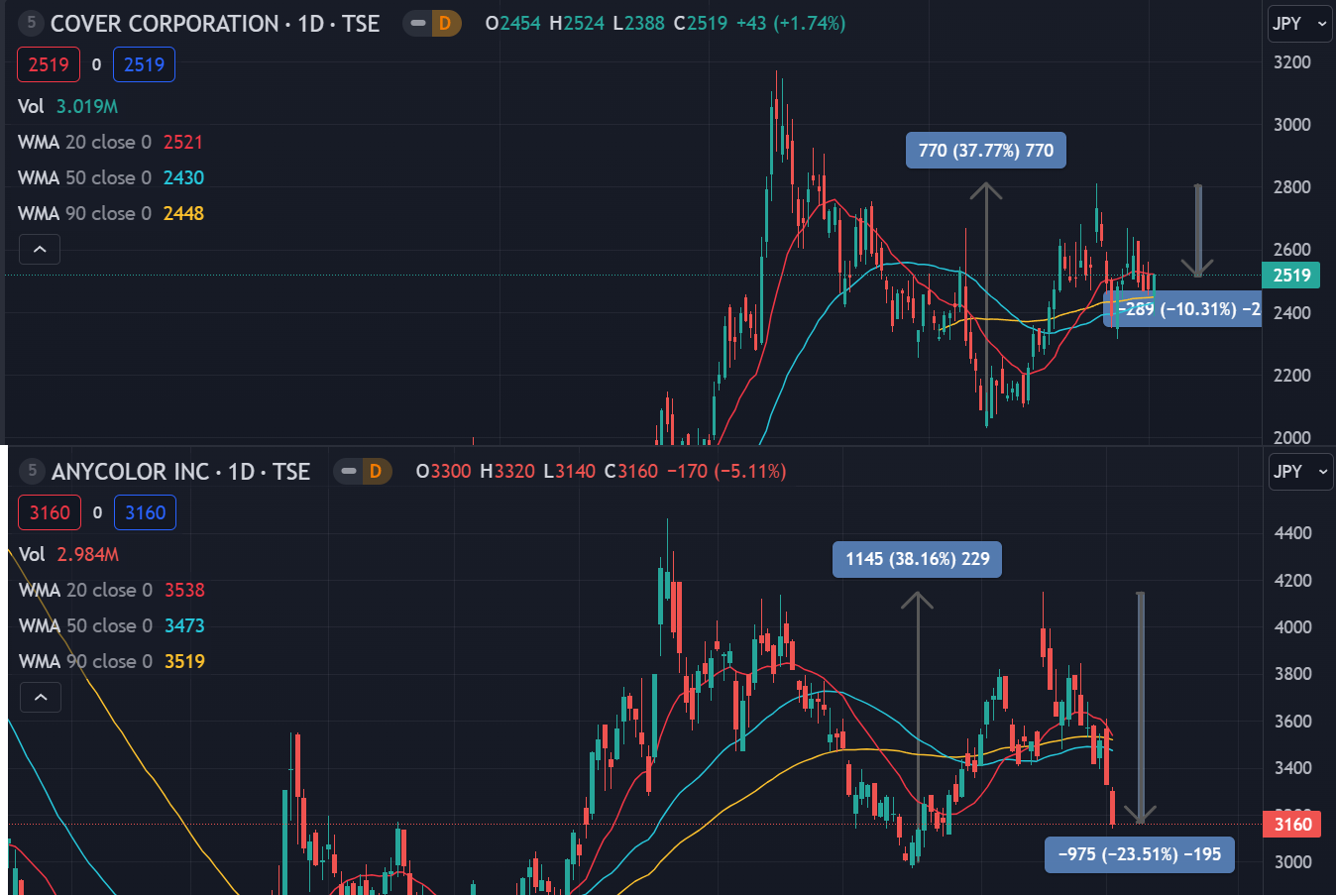1336x896 pixels.
Task: Toggle the grey dash pill on COVER chart header
Action: (x=418, y=23)
